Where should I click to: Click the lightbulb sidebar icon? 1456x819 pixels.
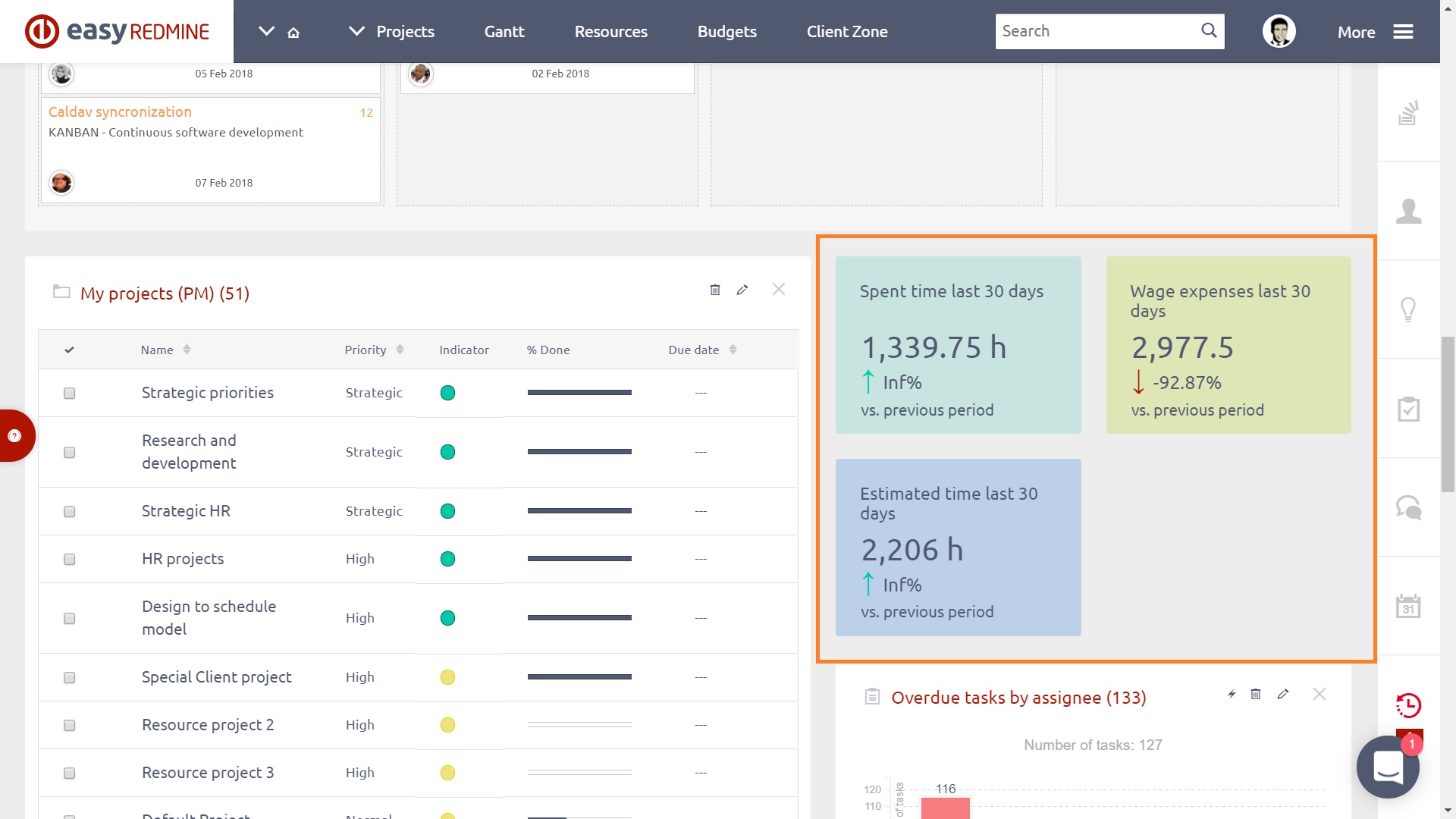point(1408,309)
